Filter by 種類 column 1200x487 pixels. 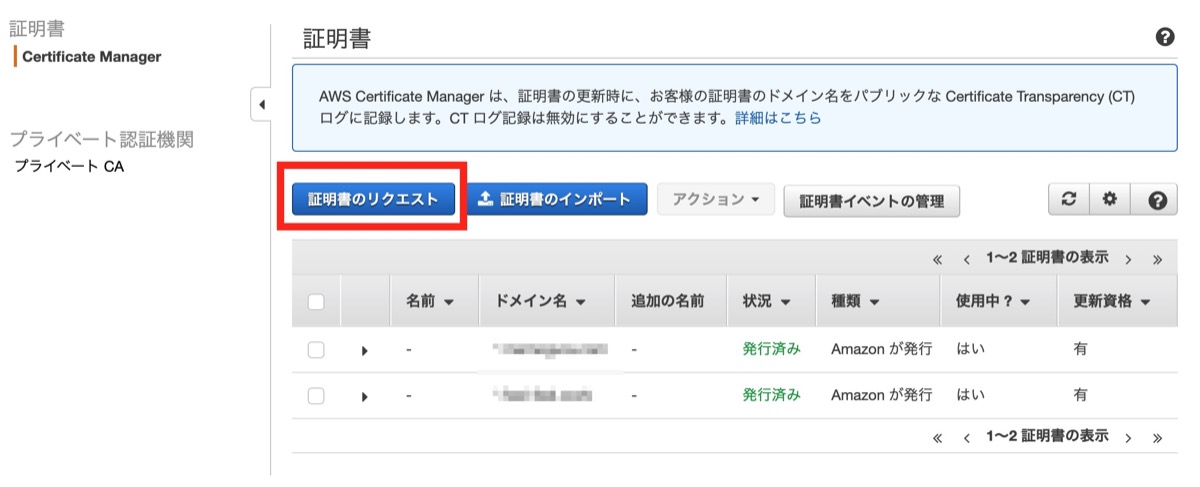click(855, 301)
